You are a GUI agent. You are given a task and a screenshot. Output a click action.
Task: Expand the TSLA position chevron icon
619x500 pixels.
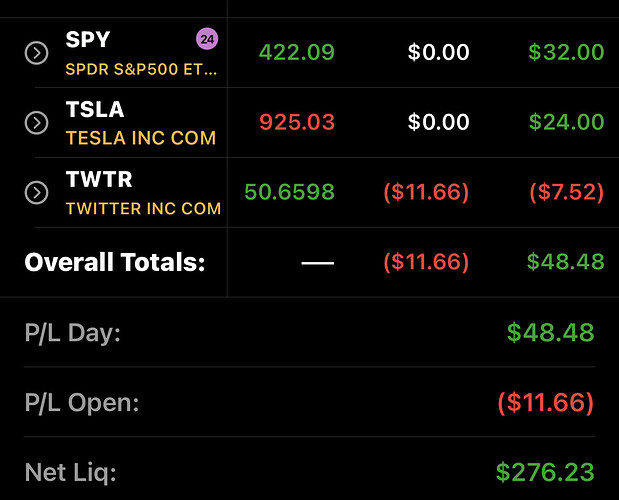[36, 123]
